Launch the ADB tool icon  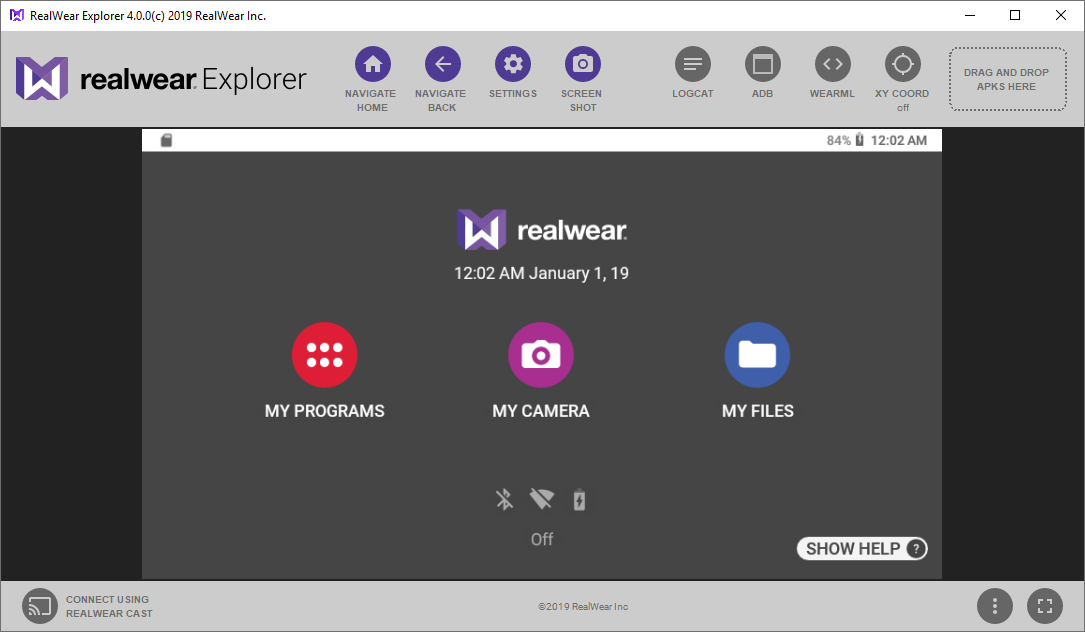click(762, 62)
